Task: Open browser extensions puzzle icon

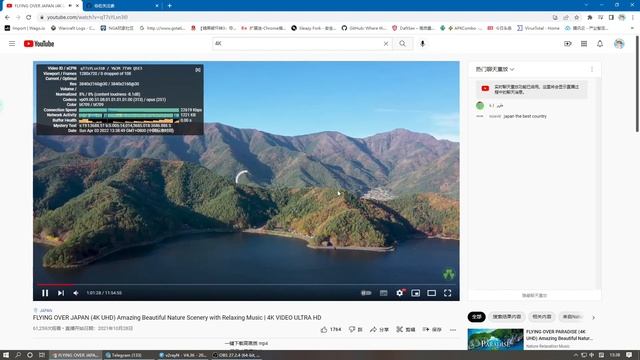Action: tap(589, 17)
